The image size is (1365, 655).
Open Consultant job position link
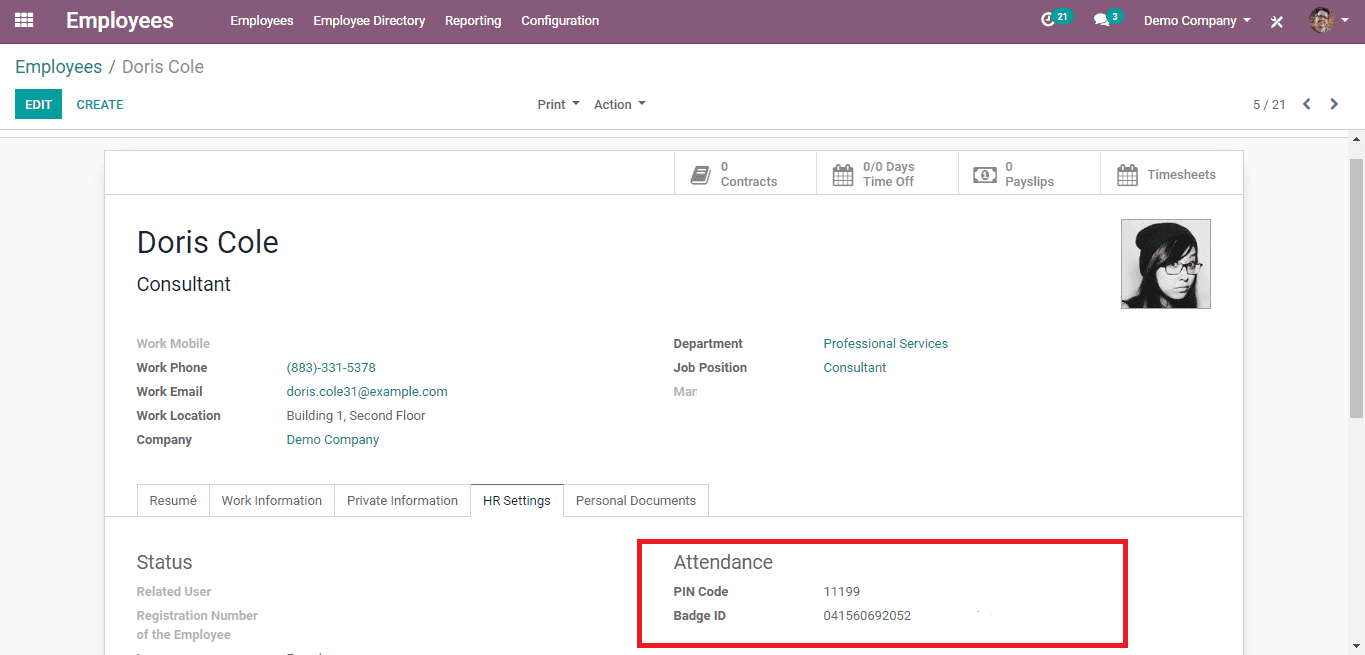(855, 368)
